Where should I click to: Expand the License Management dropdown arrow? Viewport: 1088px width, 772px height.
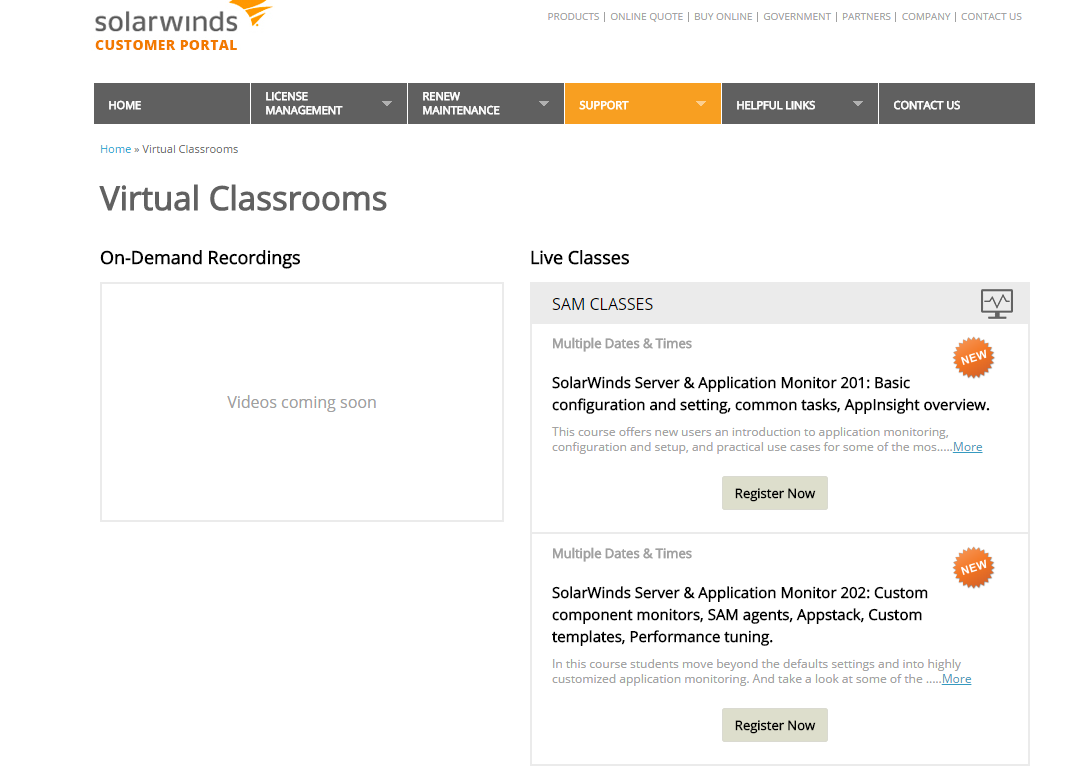(387, 103)
